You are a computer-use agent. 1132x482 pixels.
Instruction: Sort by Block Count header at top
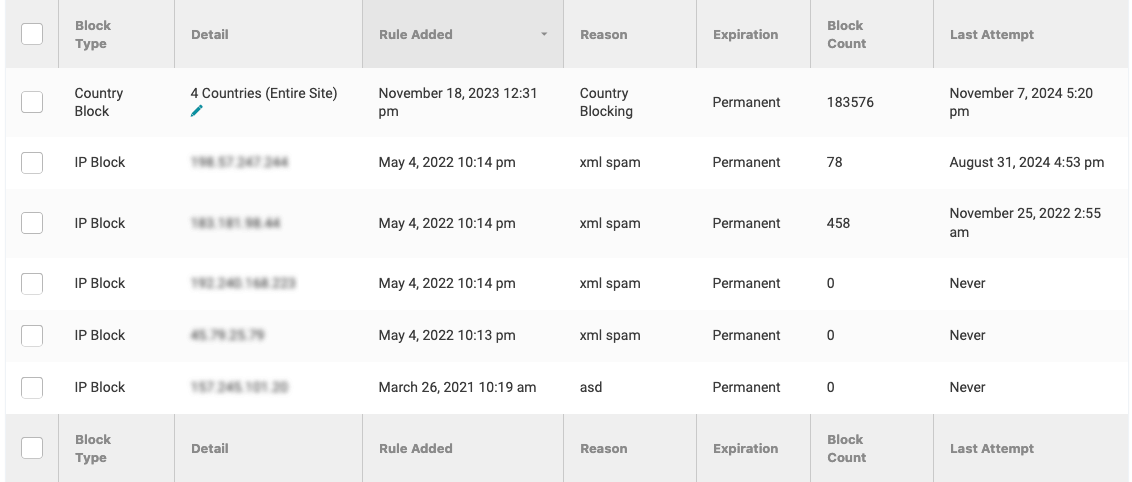click(846, 34)
